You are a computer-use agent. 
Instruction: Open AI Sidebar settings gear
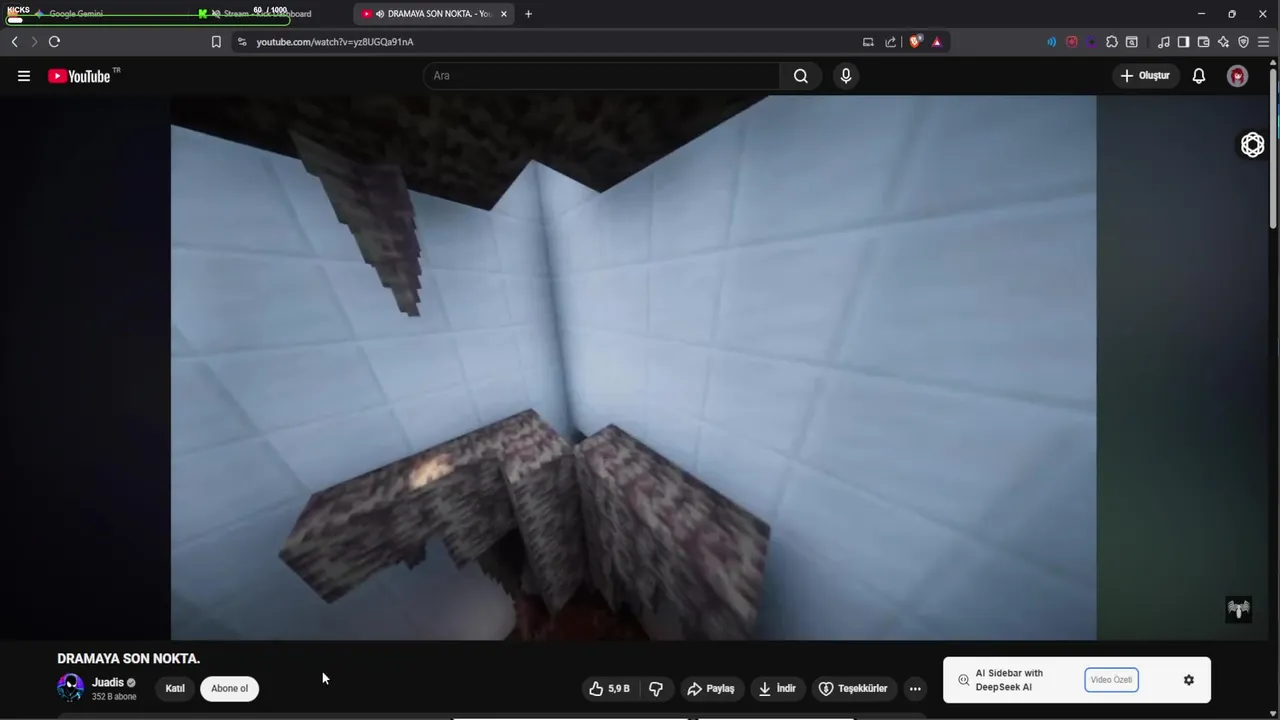[1189, 680]
